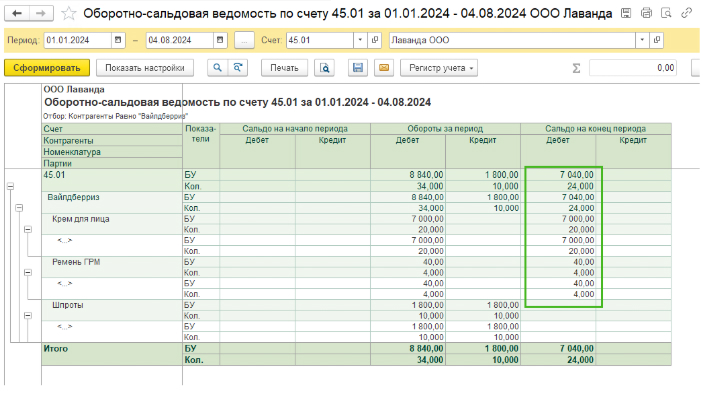This screenshot has height=393, width=703.
Task: Save report with the floppy disk icon
Action: [358, 68]
